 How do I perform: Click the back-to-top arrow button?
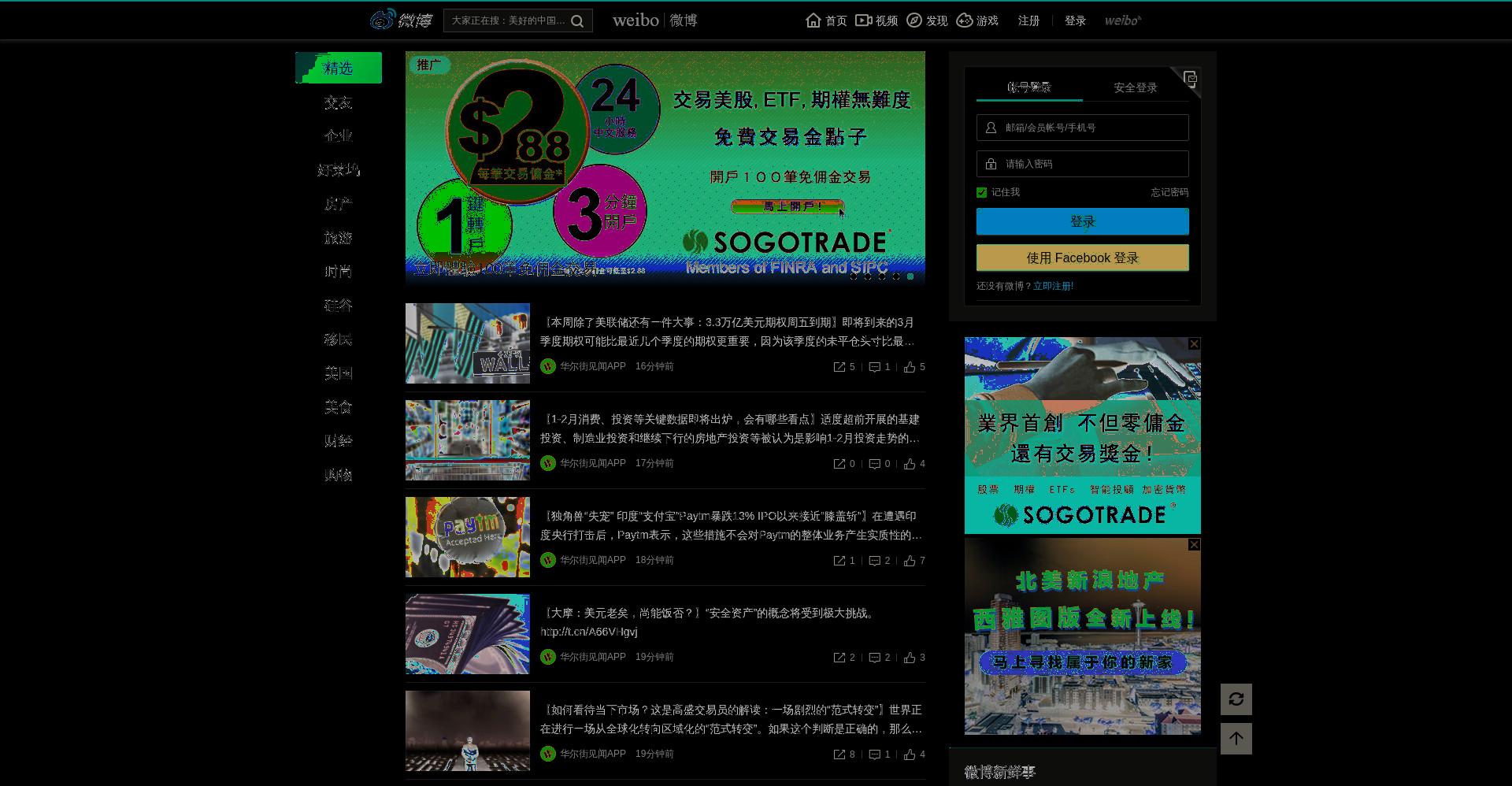[x=1236, y=739]
